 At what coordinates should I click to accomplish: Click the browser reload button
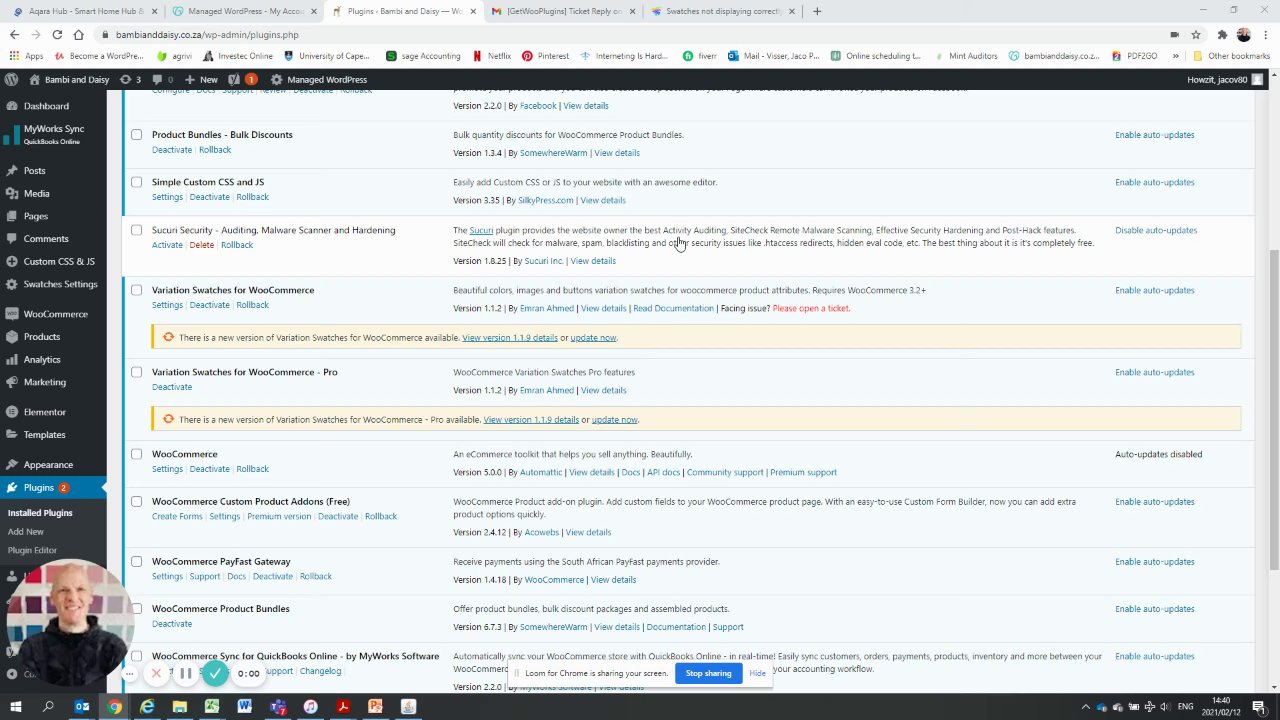[57, 34]
